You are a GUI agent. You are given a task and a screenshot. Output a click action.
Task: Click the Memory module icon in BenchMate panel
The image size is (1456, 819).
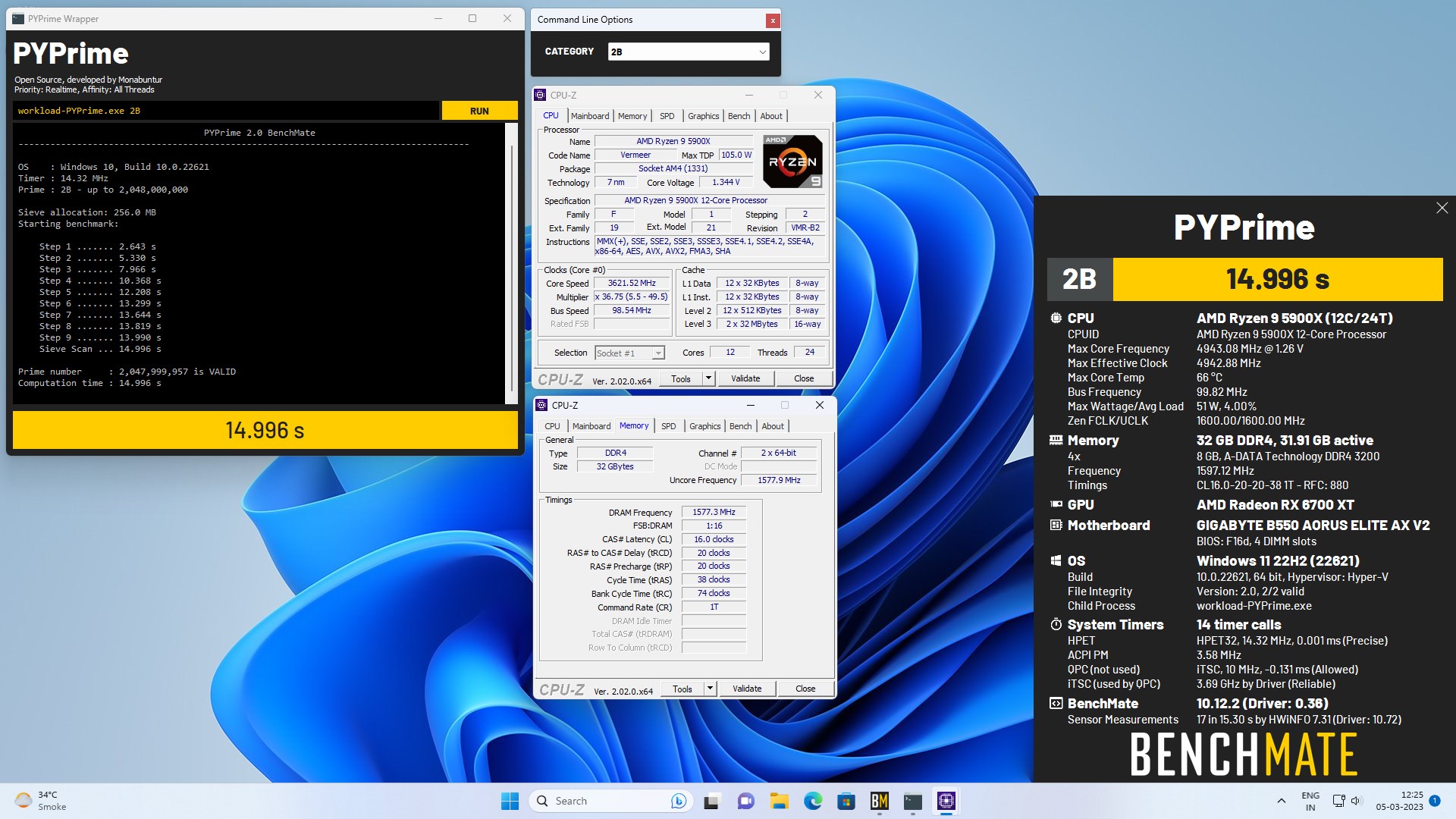[1056, 440]
